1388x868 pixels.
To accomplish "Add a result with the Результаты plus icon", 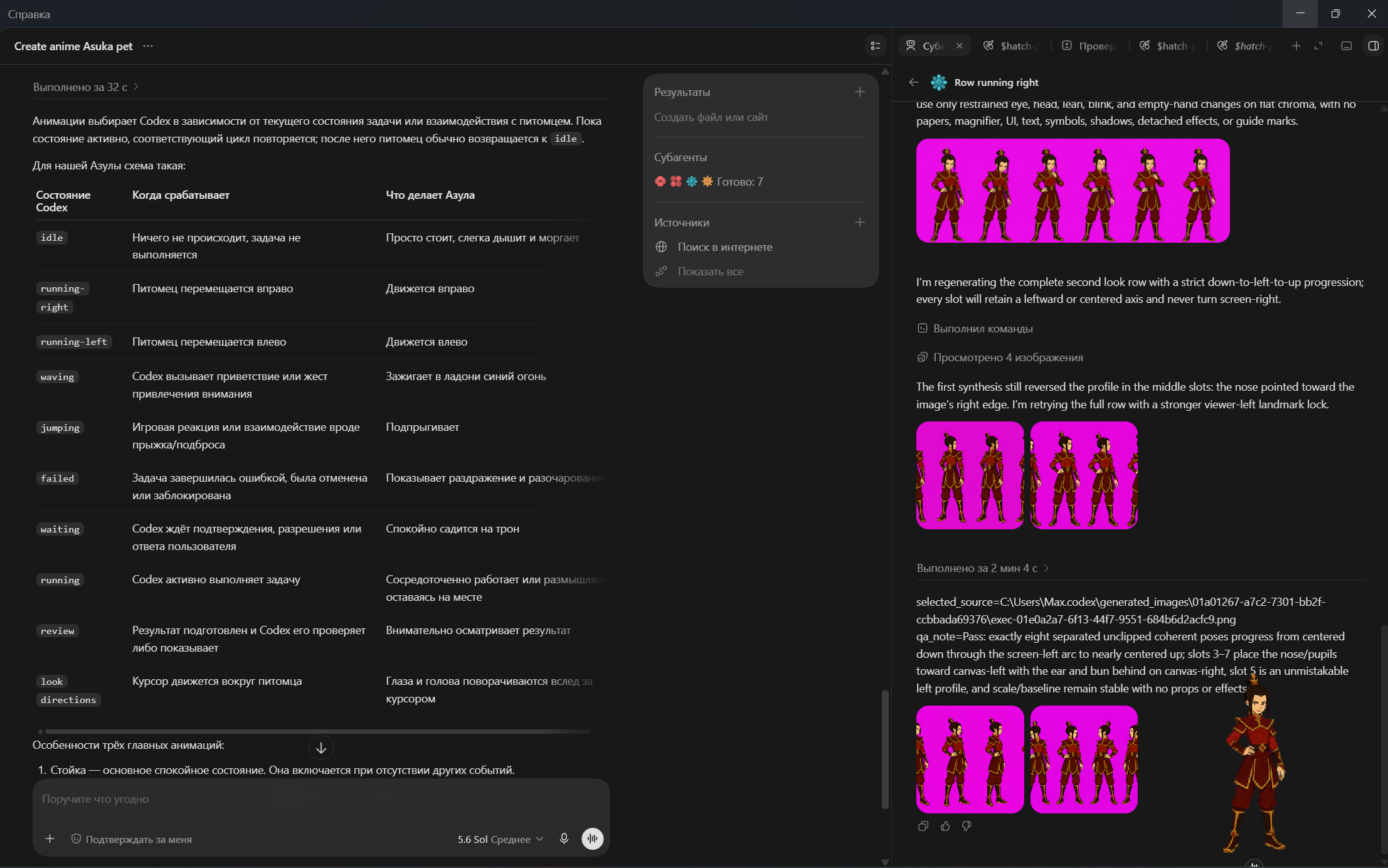I will click(860, 92).
